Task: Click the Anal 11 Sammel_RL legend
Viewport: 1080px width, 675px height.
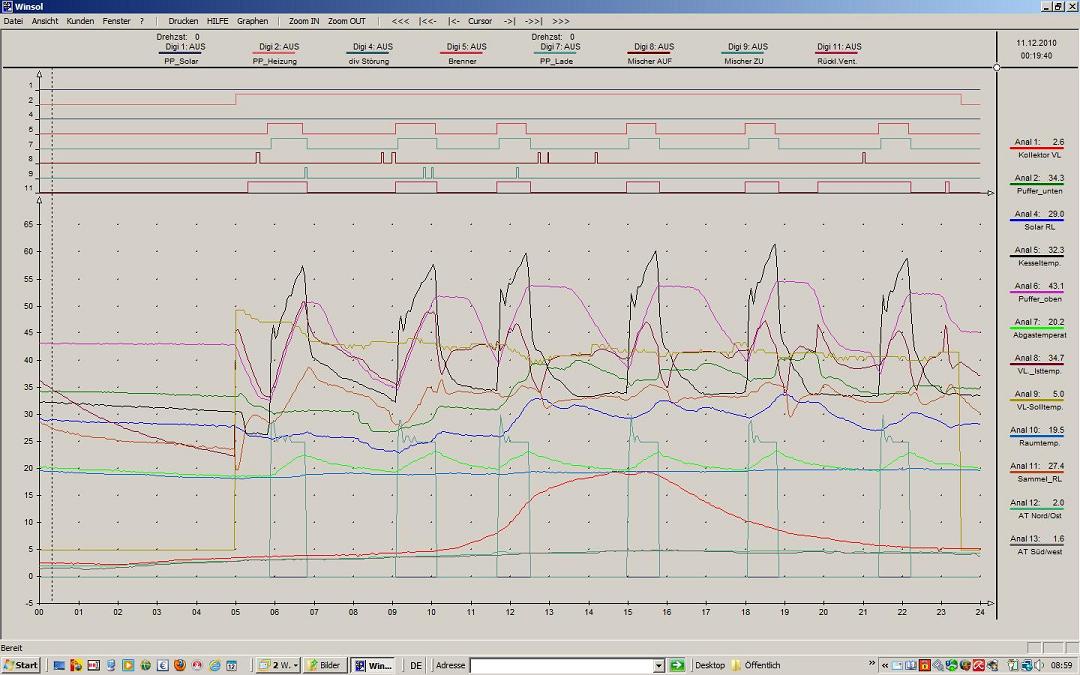Action: [1038, 472]
